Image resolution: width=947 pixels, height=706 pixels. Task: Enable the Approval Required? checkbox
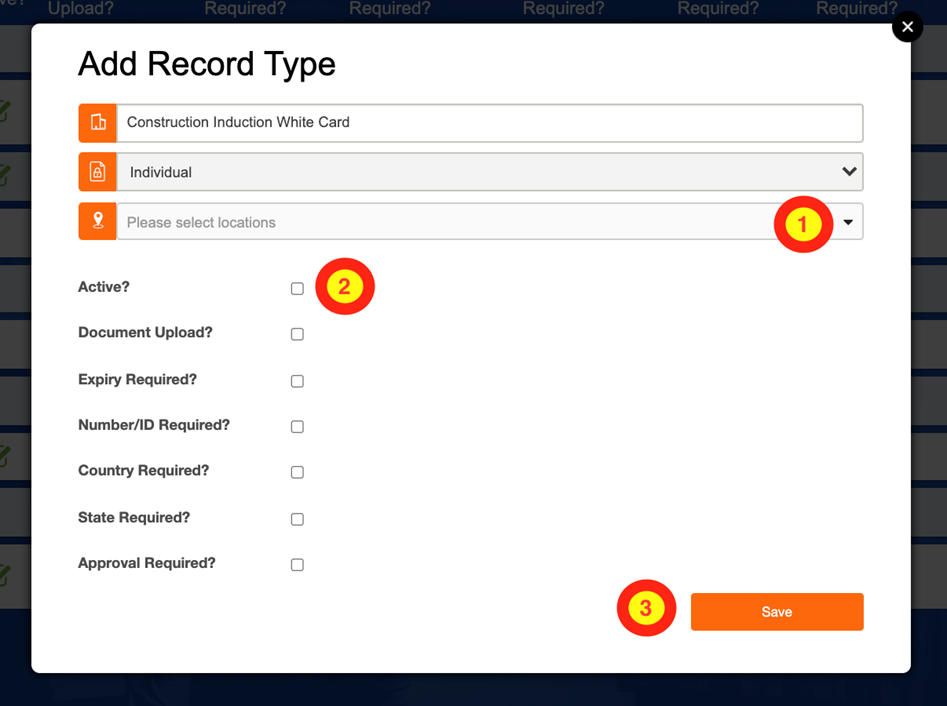coord(297,564)
